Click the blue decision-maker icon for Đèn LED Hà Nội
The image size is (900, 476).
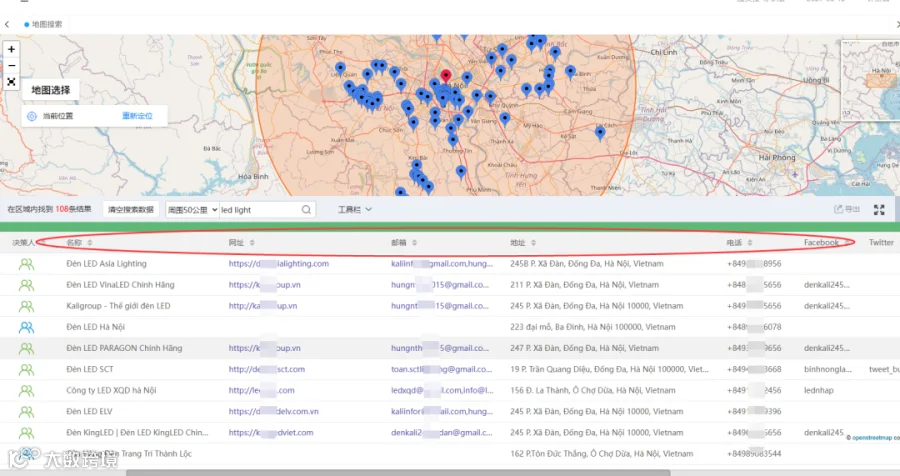click(x=26, y=327)
